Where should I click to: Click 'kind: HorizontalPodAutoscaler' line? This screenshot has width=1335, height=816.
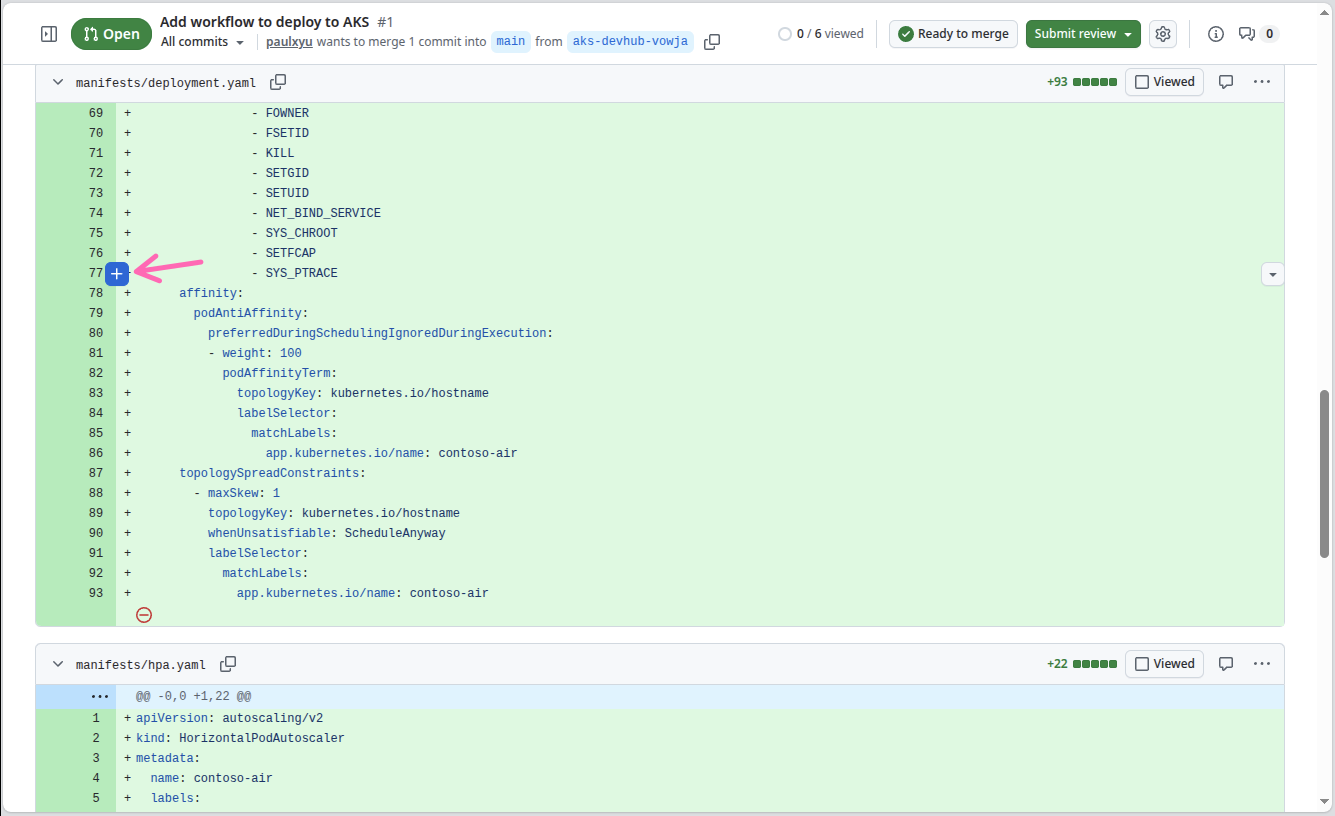click(x=700, y=738)
